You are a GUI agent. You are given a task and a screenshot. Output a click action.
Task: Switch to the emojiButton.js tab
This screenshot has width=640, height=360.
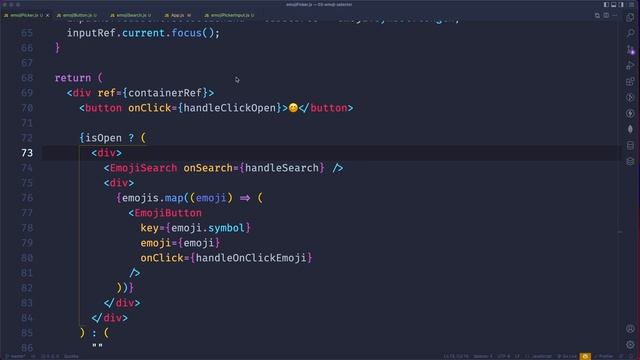click(x=76, y=15)
